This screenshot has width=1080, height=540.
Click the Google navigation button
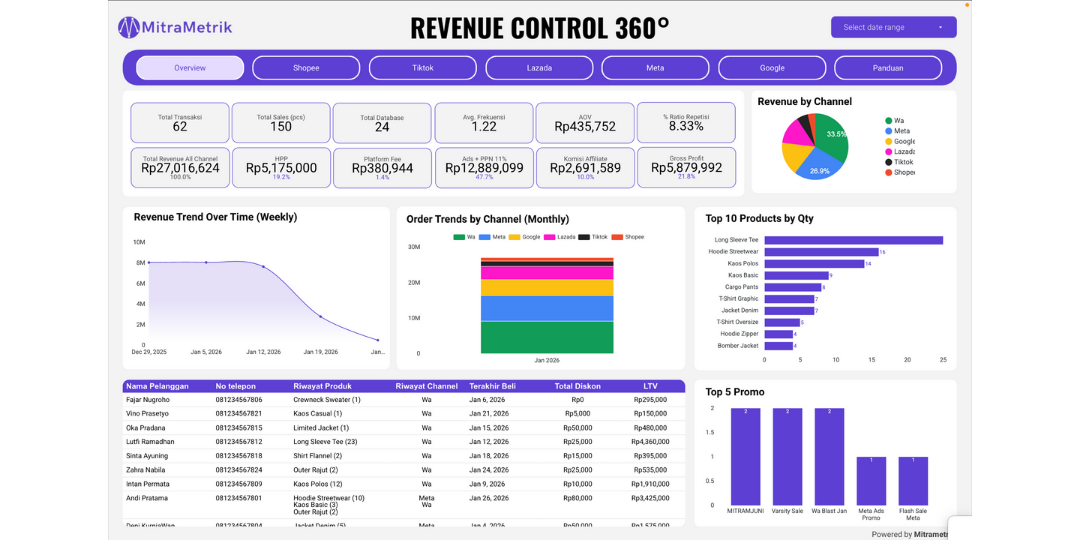tap(772, 68)
